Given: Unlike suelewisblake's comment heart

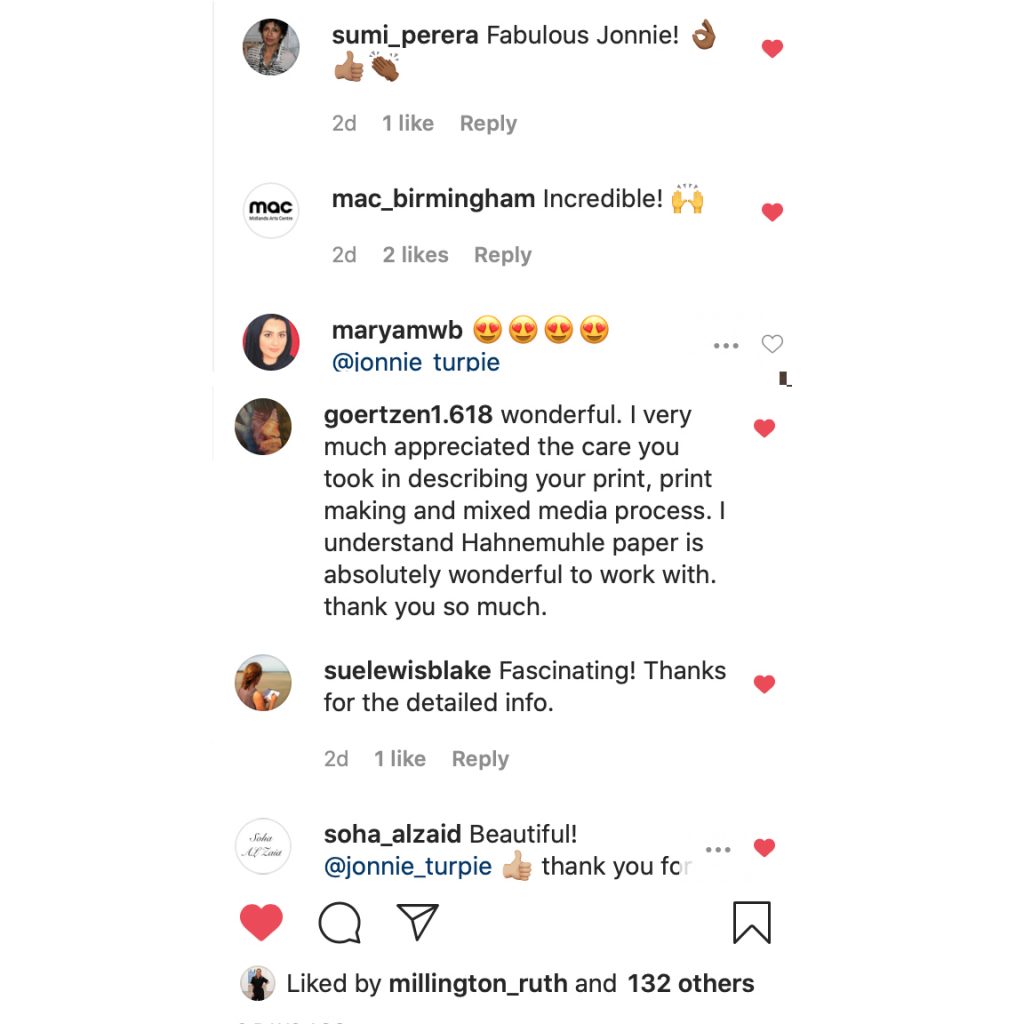Looking at the screenshot, I should click(x=764, y=684).
